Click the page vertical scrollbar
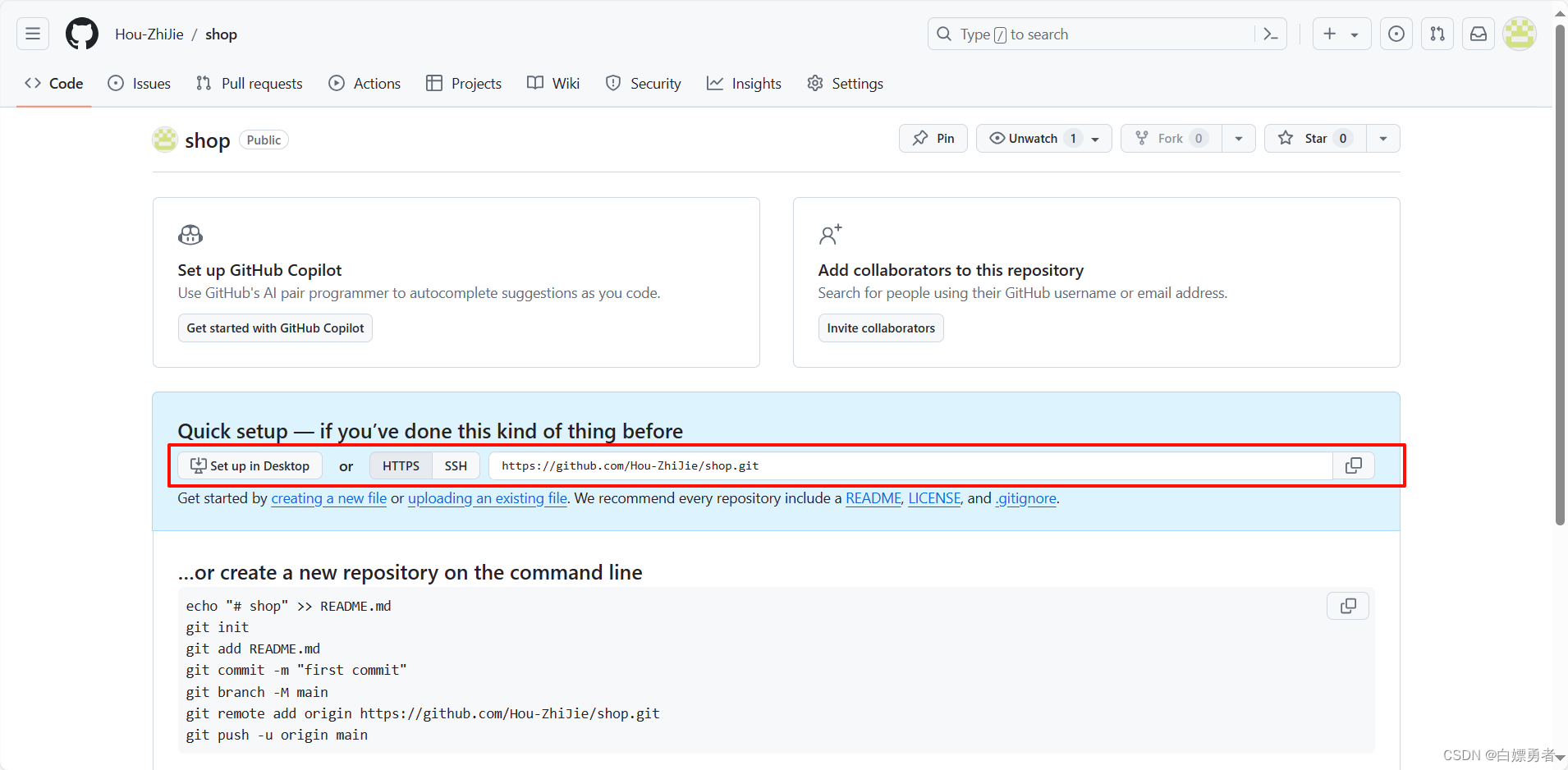This screenshot has width=1568, height=770. [x=1561, y=275]
